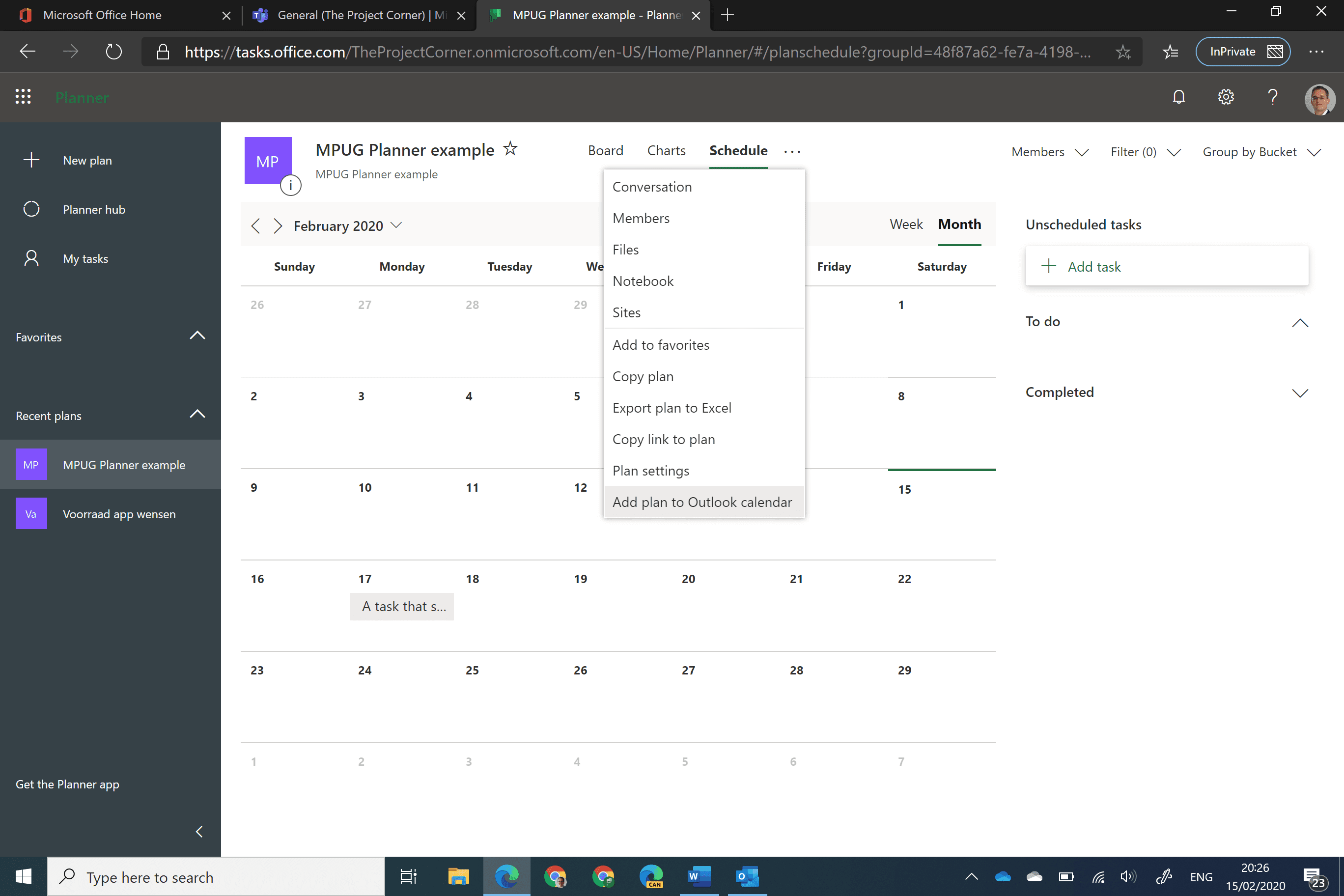This screenshot has height=896, width=1344.
Task: Open the plan more options ellipsis
Action: pyautogui.click(x=792, y=151)
